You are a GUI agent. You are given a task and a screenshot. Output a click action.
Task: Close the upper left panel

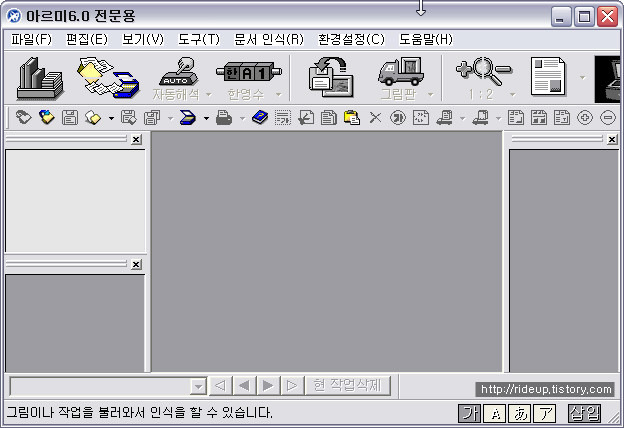click(x=136, y=139)
